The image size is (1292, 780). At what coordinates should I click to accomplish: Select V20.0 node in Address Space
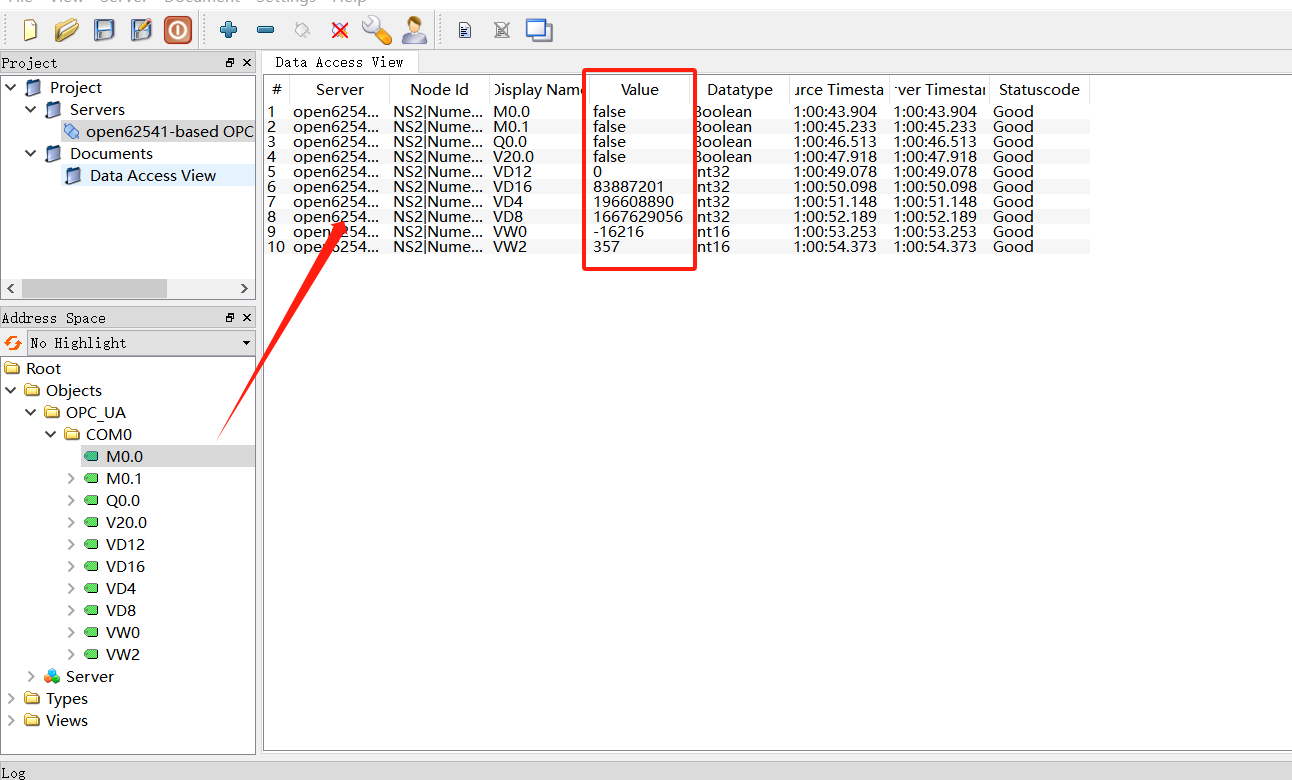126,523
